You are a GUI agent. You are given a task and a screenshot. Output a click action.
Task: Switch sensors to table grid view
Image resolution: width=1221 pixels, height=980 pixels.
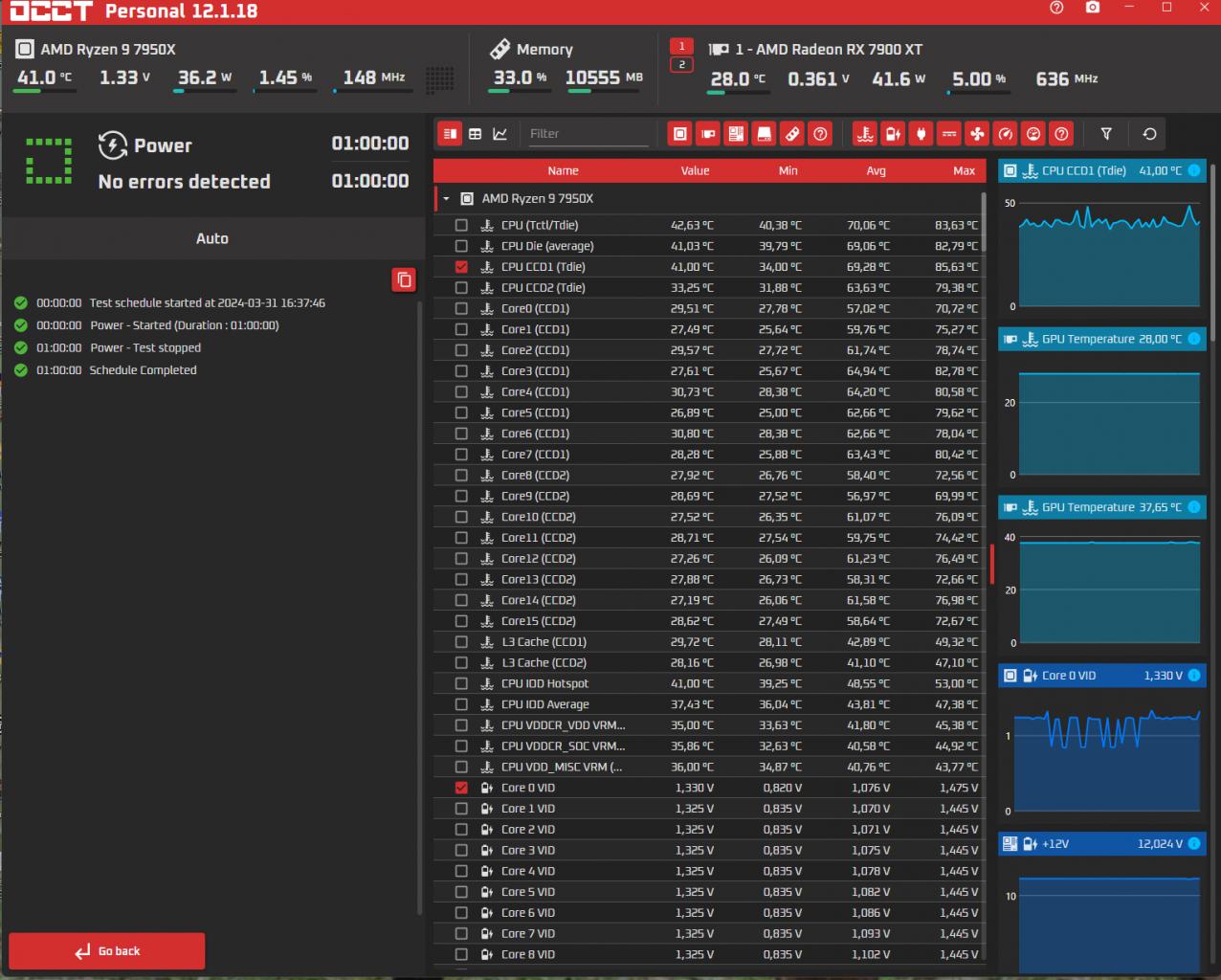click(x=475, y=134)
